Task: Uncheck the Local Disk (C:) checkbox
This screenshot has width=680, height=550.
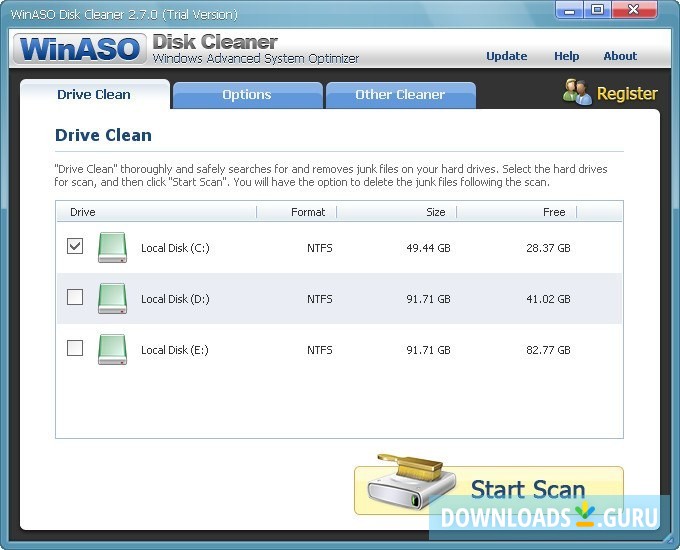Action: pyautogui.click(x=75, y=246)
